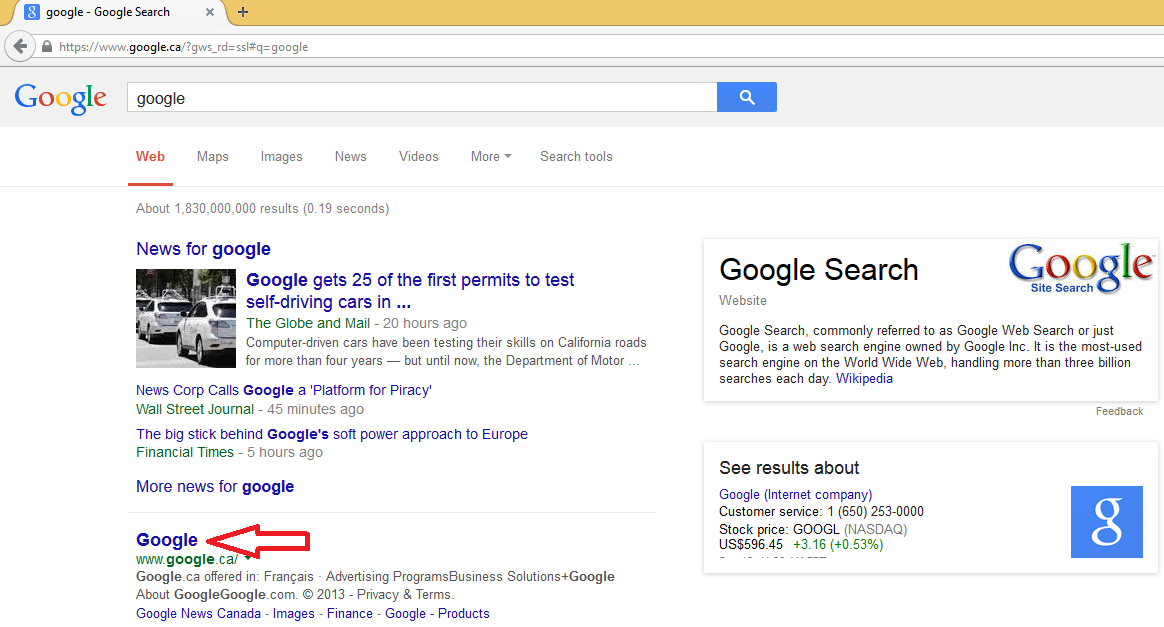1164x627 pixels.
Task: Click the blue magnifier search button
Action: 747,97
